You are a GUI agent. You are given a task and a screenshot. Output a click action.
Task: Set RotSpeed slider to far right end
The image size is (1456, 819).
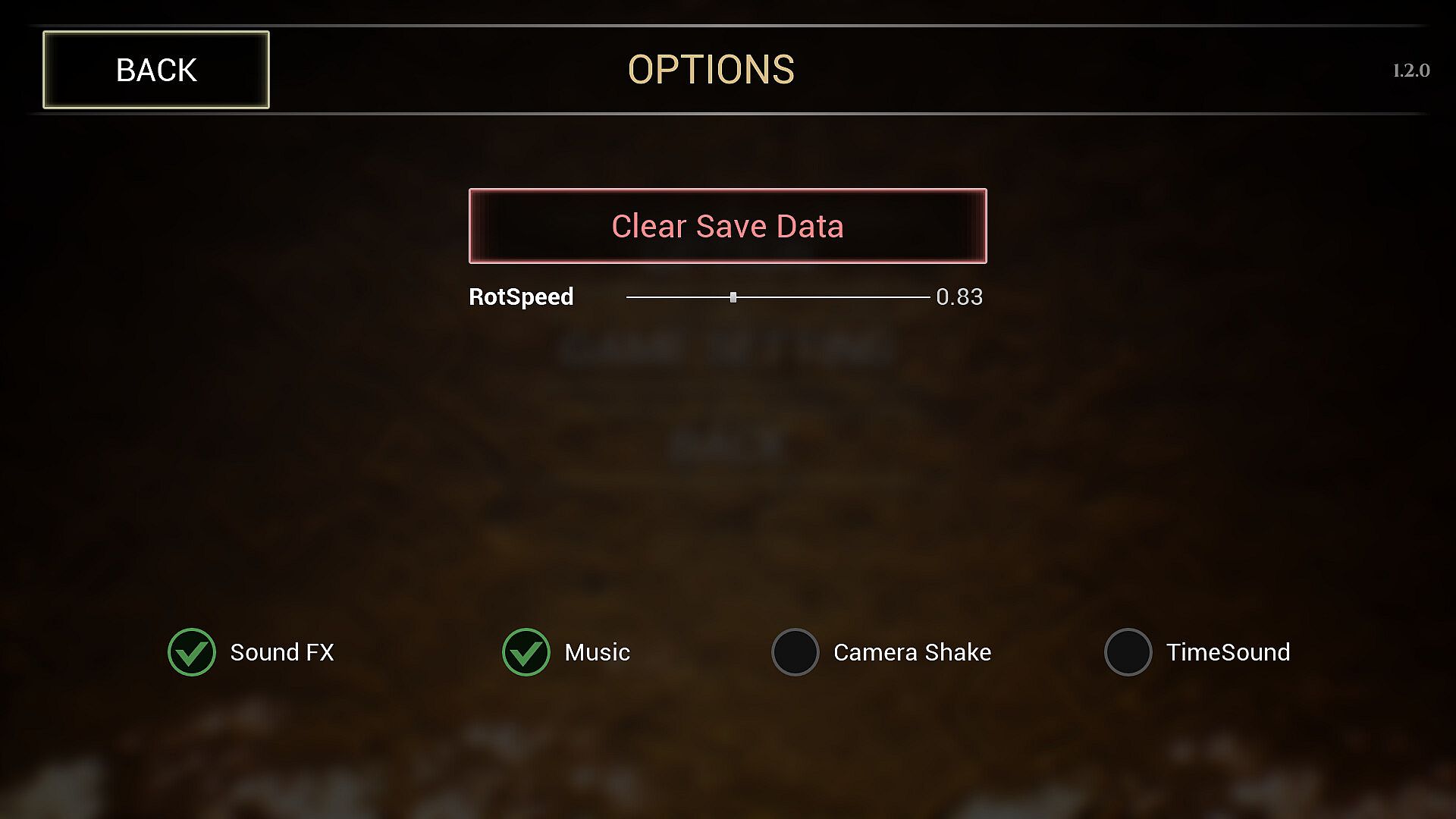tap(928, 297)
